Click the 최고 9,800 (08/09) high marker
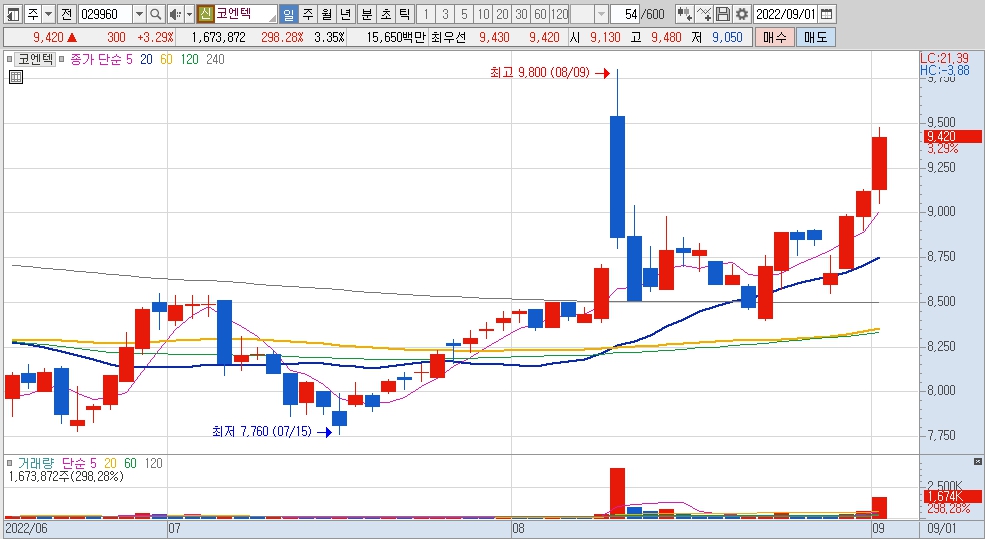This screenshot has width=985, height=539. pyautogui.click(x=550, y=73)
